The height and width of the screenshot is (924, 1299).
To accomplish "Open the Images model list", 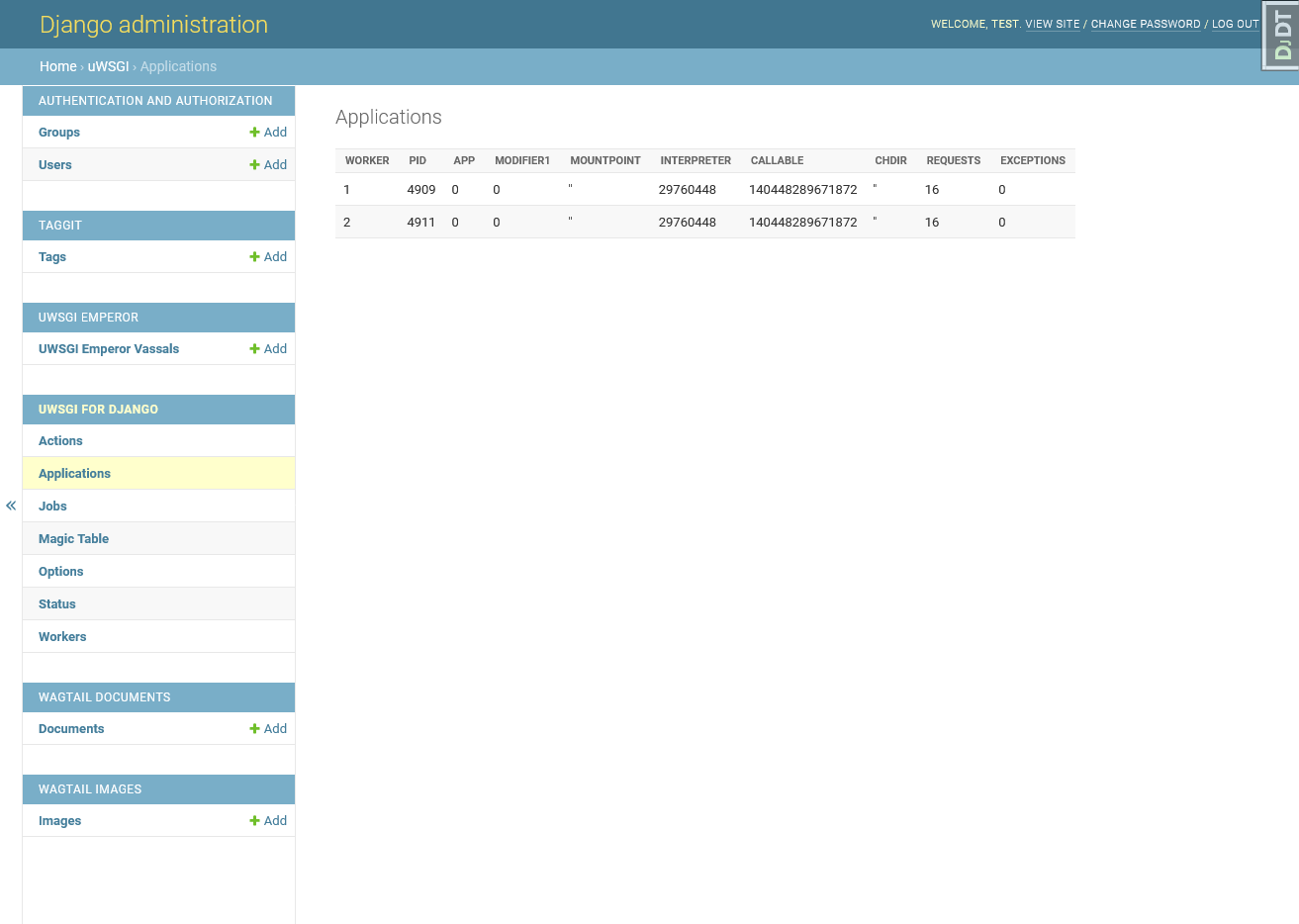I will coord(59,821).
